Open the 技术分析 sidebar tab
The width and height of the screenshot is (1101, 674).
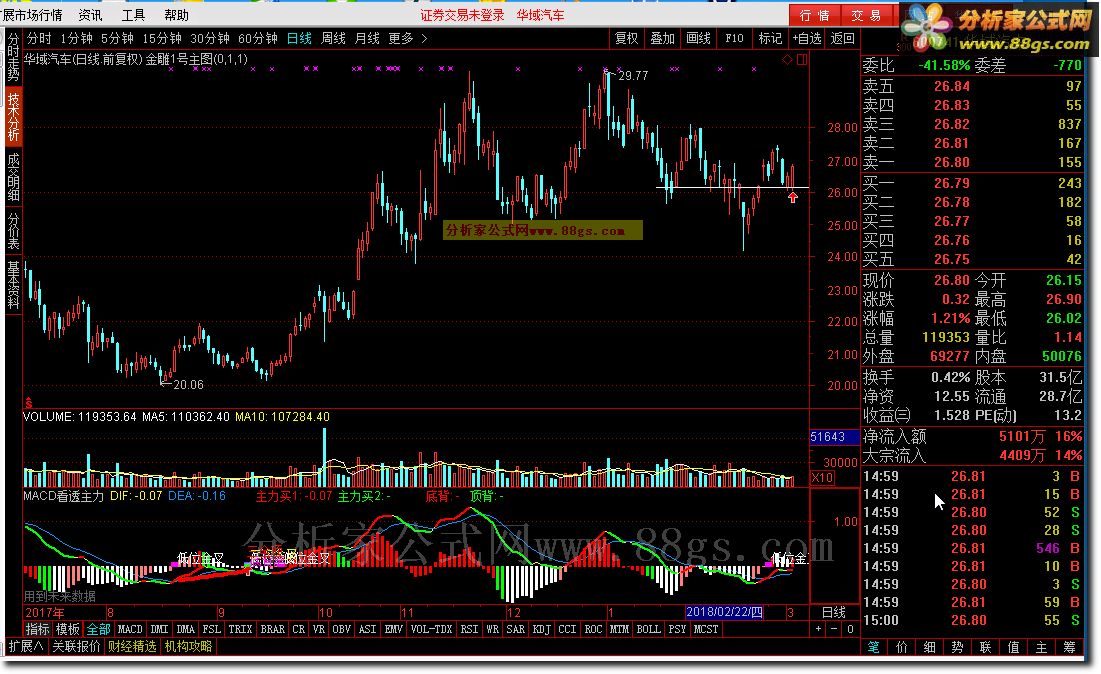pyautogui.click(x=13, y=115)
